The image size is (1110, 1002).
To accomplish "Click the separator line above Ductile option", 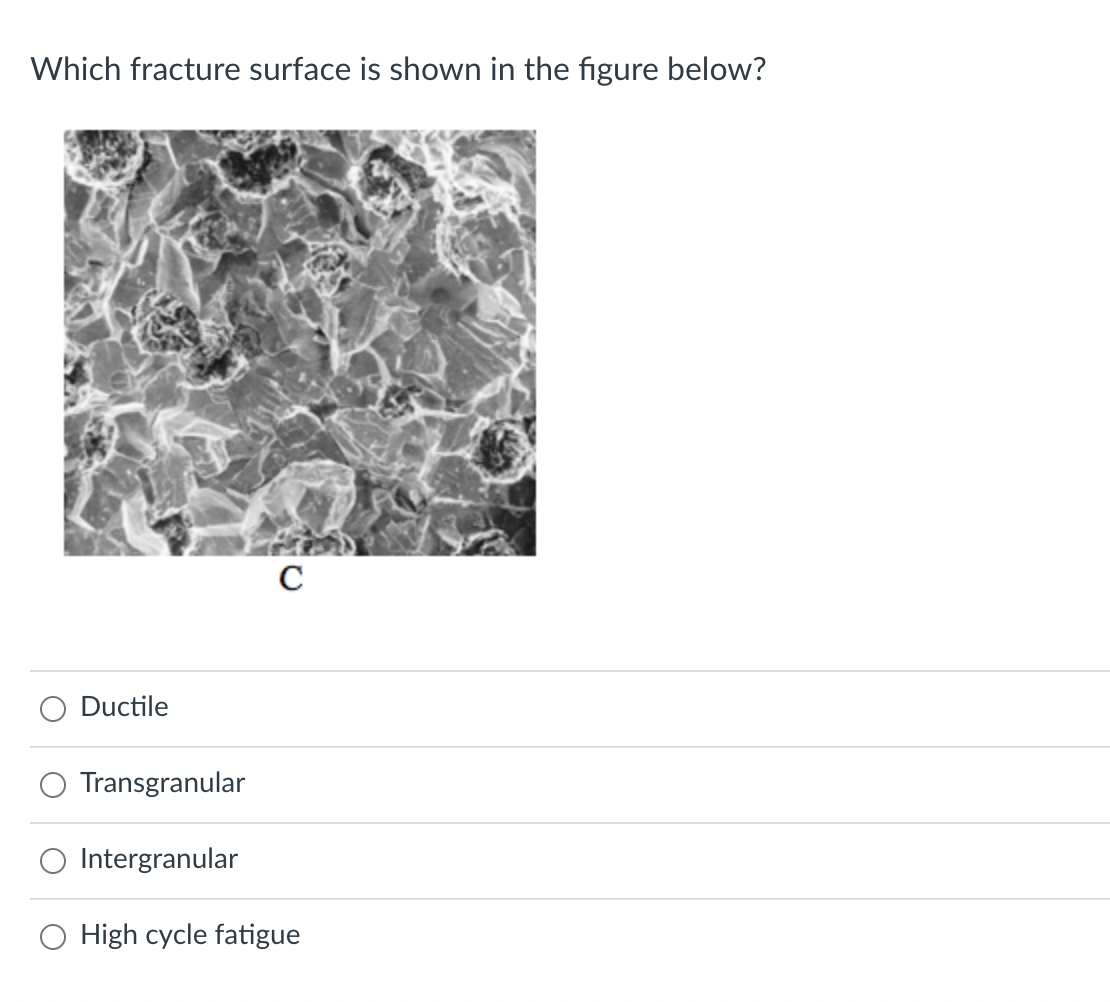I will [x=570, y=671].
